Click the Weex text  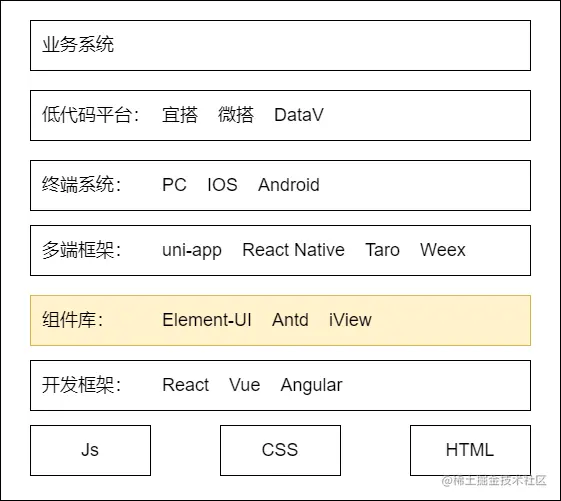pyautogui.click(x=443, y=250)
